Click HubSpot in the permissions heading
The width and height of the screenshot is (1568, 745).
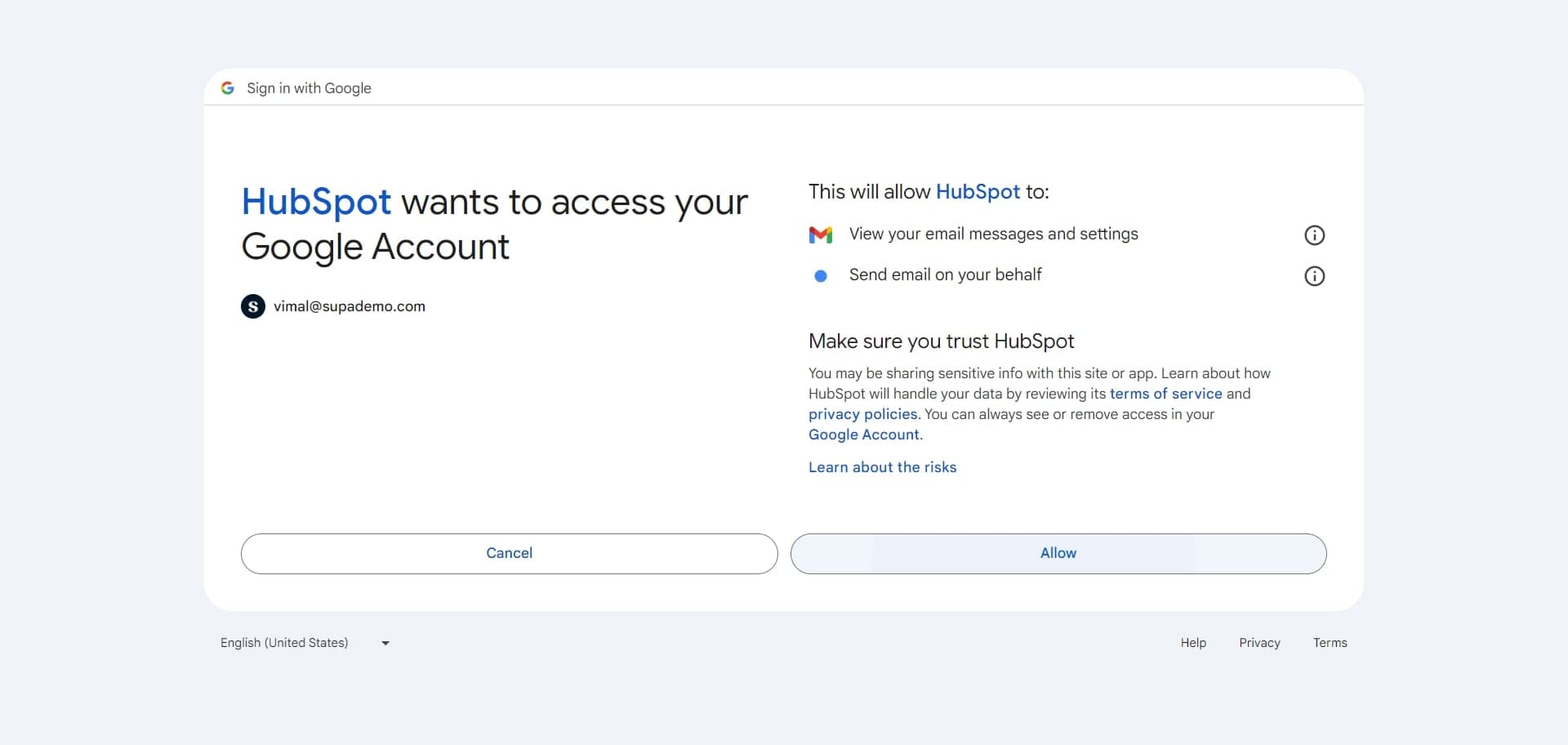978,191
